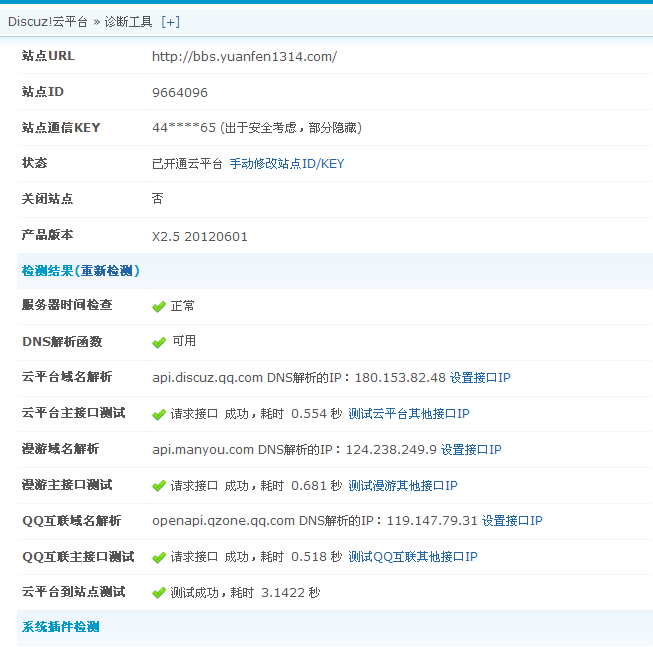Click green checkmark in QQ互联主接口测试 row
This screenshot has height=647, width=653.
158,557
